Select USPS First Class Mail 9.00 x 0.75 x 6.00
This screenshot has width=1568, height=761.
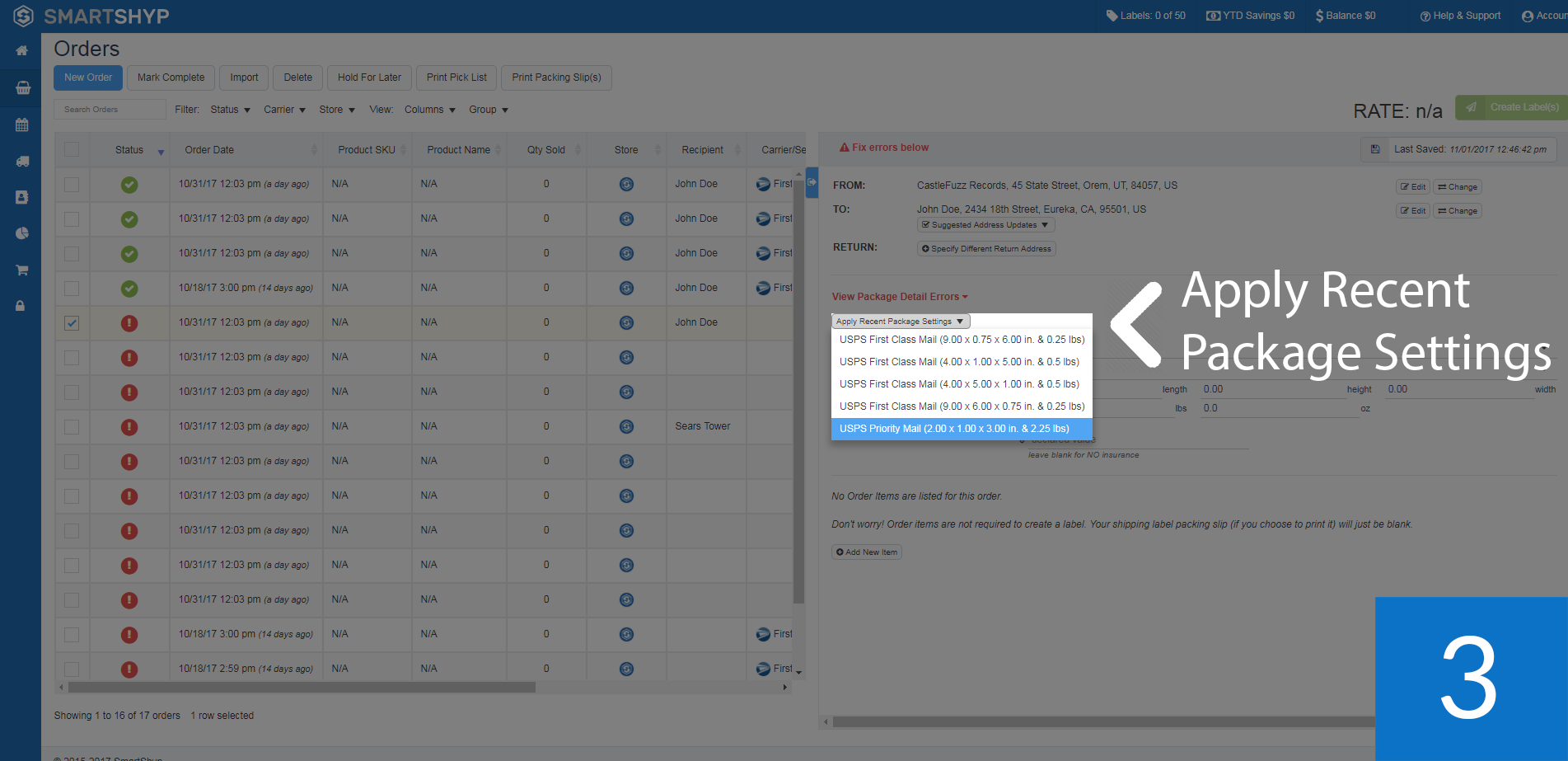(962, 340)
